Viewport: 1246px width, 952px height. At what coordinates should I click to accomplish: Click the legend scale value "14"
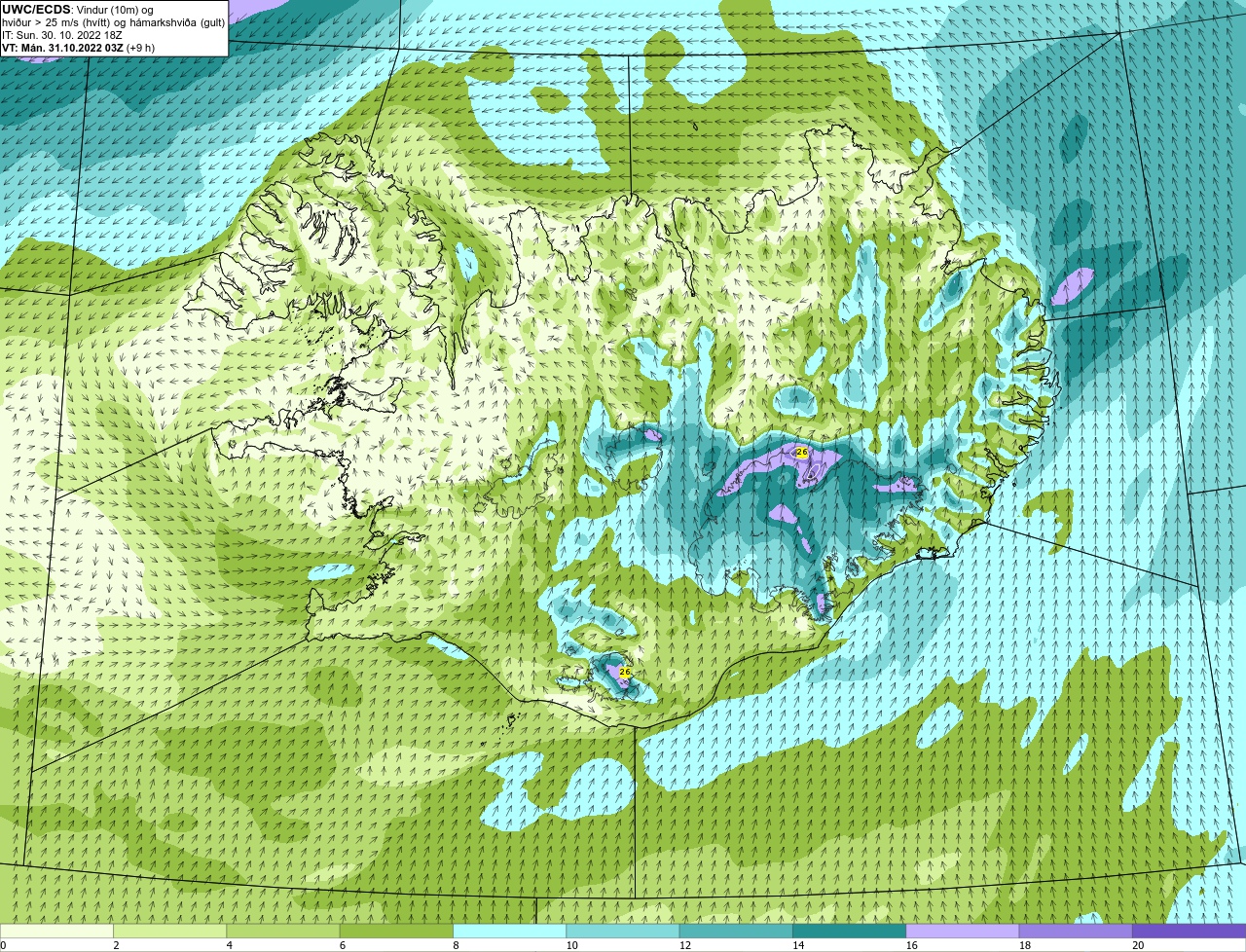pyautogui.click(x=797, y=945)
